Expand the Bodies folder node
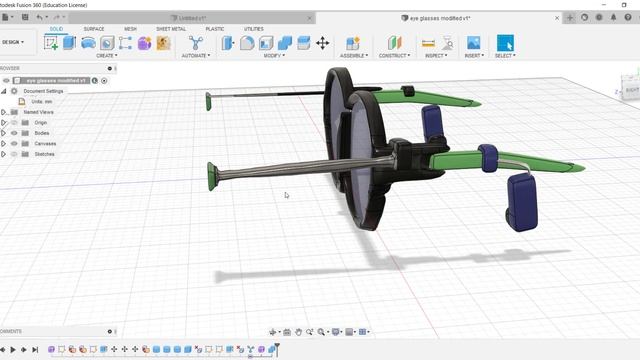This screenshot has height=360, width=640. [4, 133]
